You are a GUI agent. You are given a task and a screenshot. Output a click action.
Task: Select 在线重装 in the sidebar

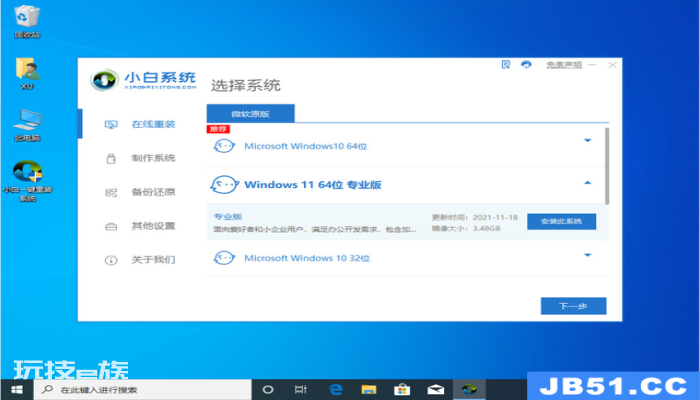click(x=153, y=125)
